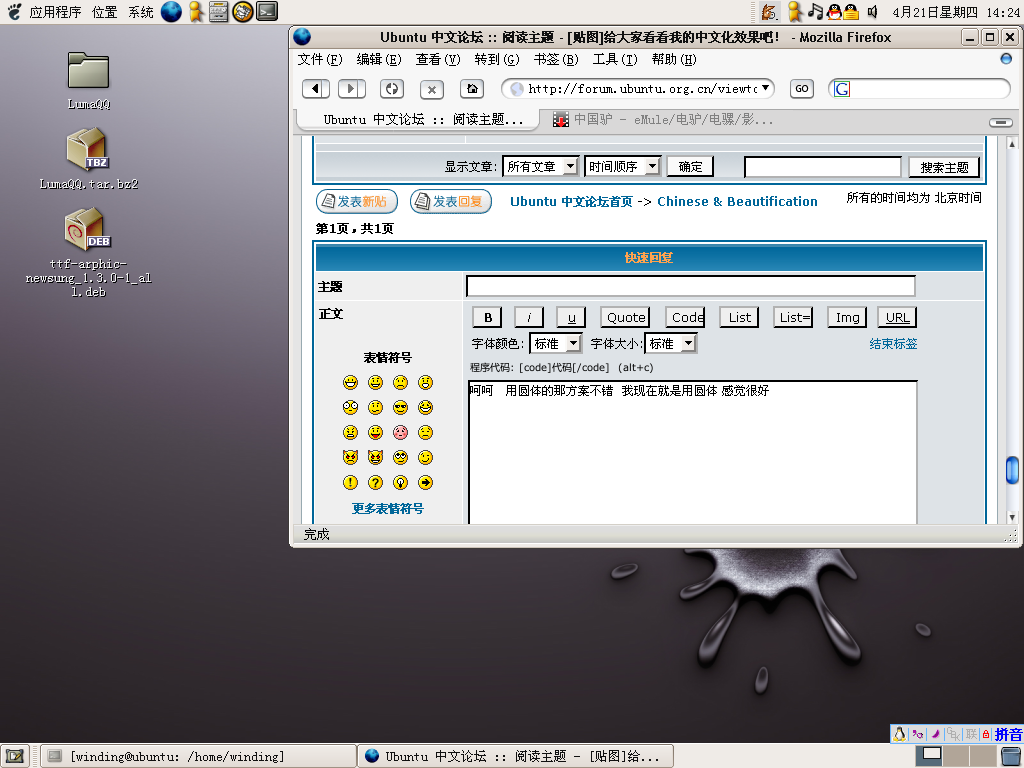Insert the exclamation mark emoticon
The image size is (1024, 768).
click(351, 483)
